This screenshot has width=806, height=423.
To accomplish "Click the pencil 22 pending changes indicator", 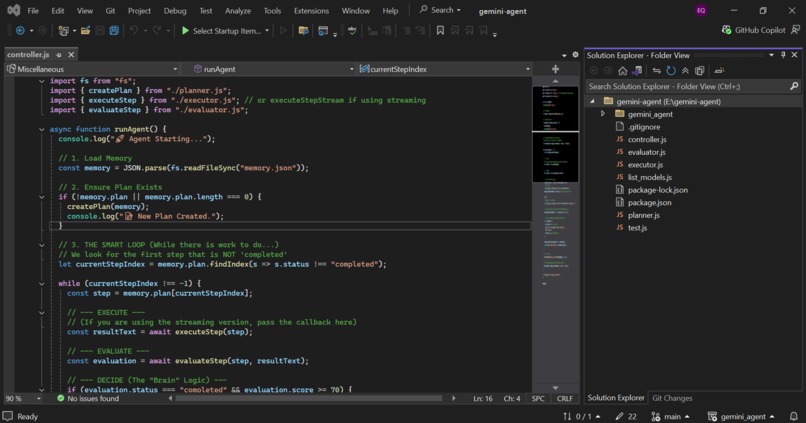I will pos(626,416).
